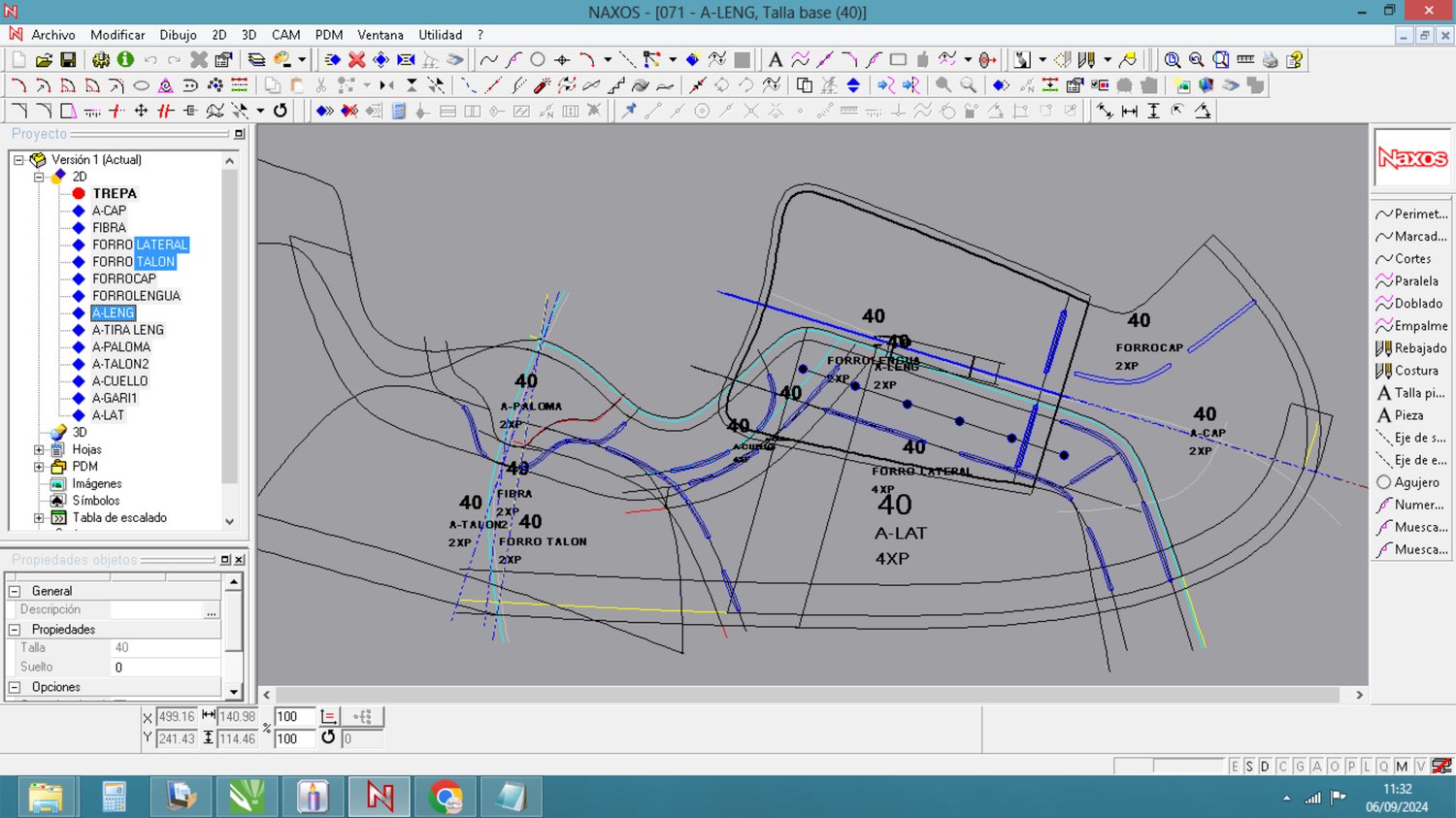Image resolution: width=1456 pixels, height=818 pixels.
Task: Click the horizontal dimension measurement icon
Action: click(x=1129, y=111)
